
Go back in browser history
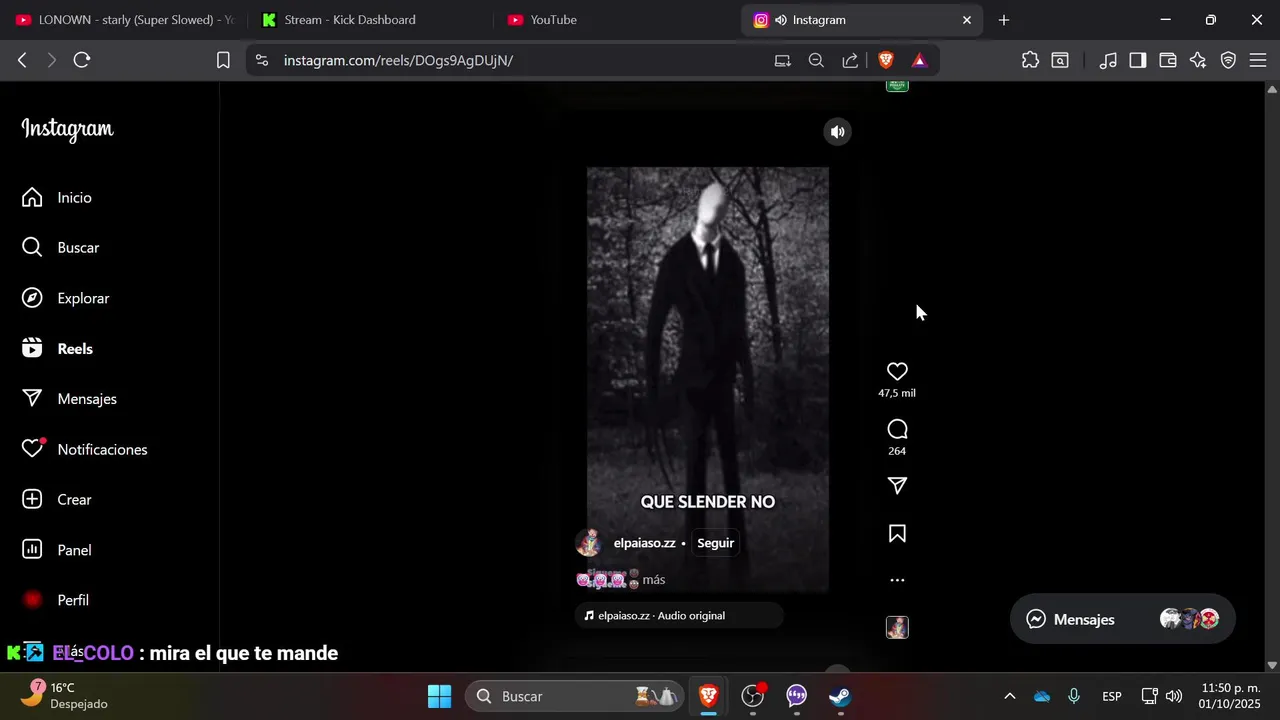[22, 60]
